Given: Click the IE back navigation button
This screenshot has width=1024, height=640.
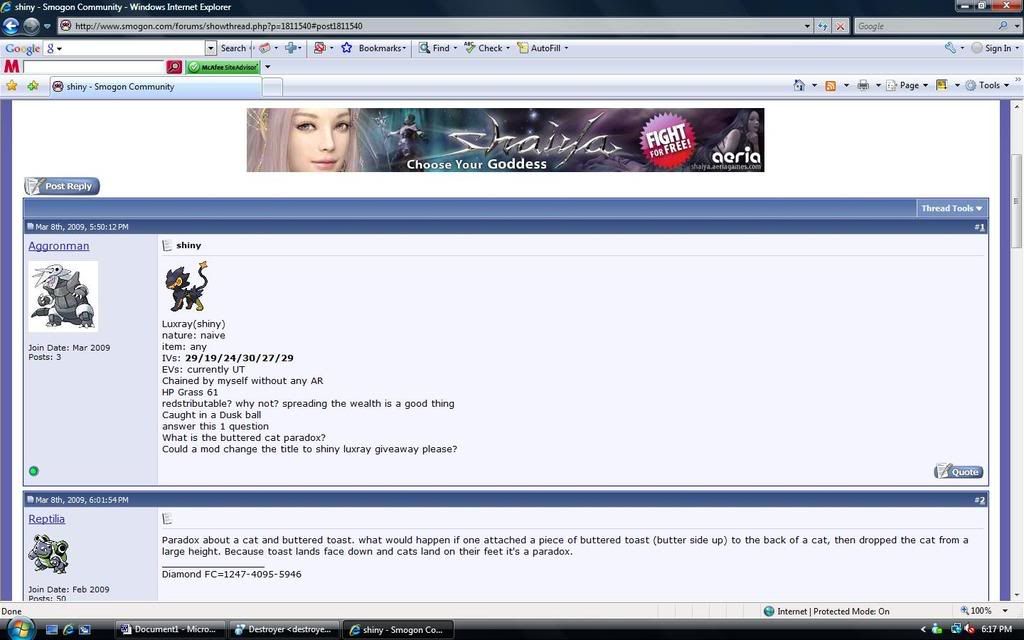Looking at the screenshot, I should coord(12,26).
